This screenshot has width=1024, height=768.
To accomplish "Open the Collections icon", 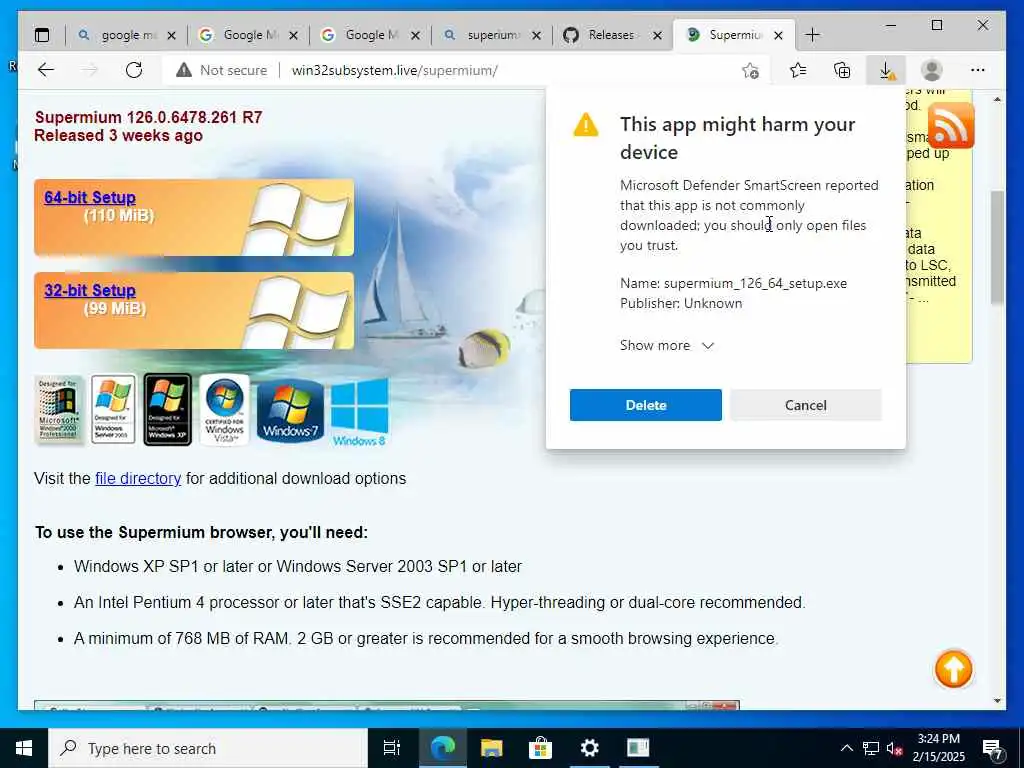I will [x=842, y=70].
